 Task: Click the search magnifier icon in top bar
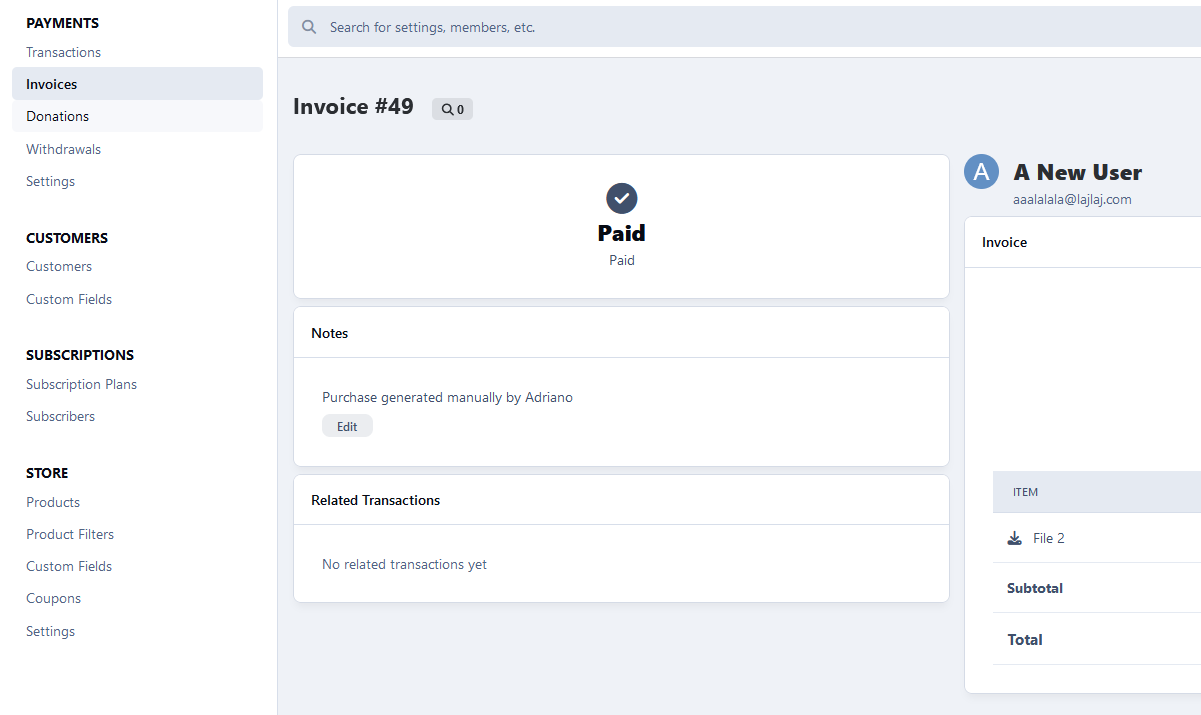pyautogui.click(x=309, y=27)
